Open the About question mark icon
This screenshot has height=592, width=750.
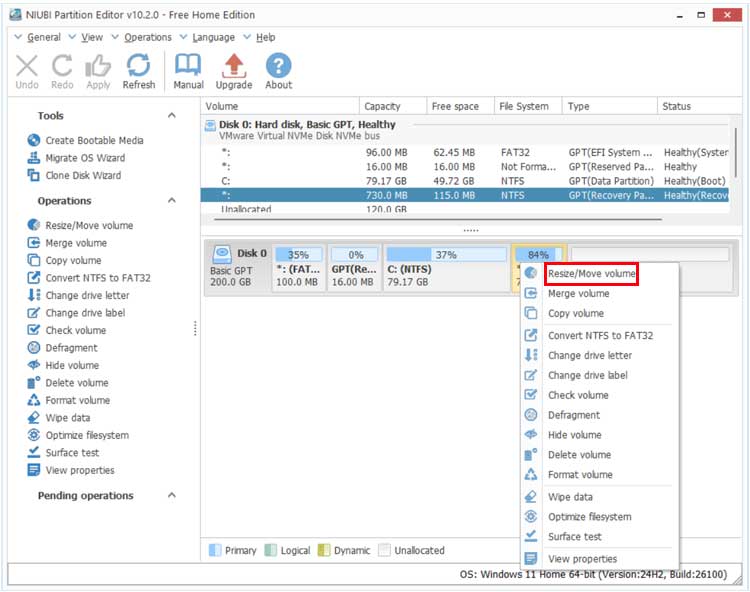tap(278, 66)
